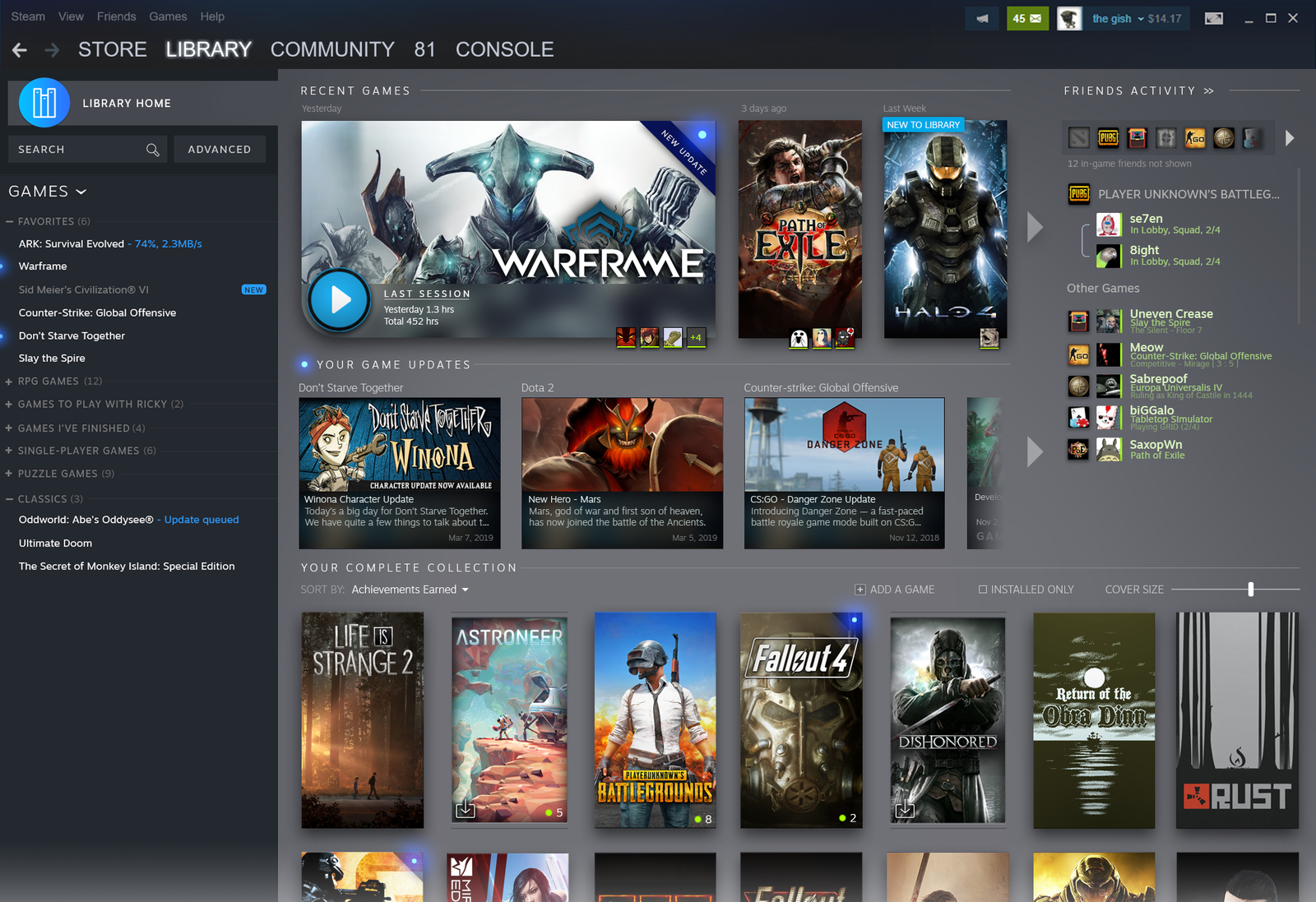This screenshot has width=1316, height=902.
Task: Open the 45 messages inbox icon
Action: click(1027, 18)
